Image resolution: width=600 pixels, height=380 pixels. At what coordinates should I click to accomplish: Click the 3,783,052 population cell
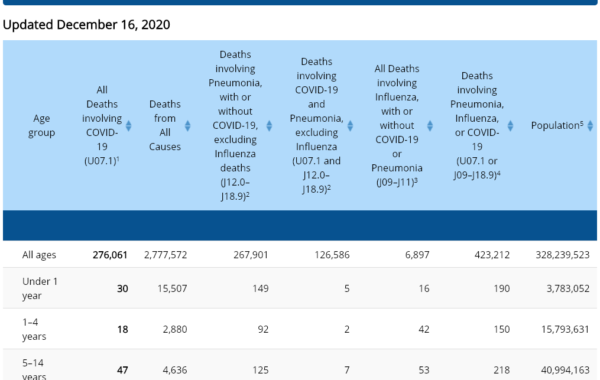pos(568,289)
